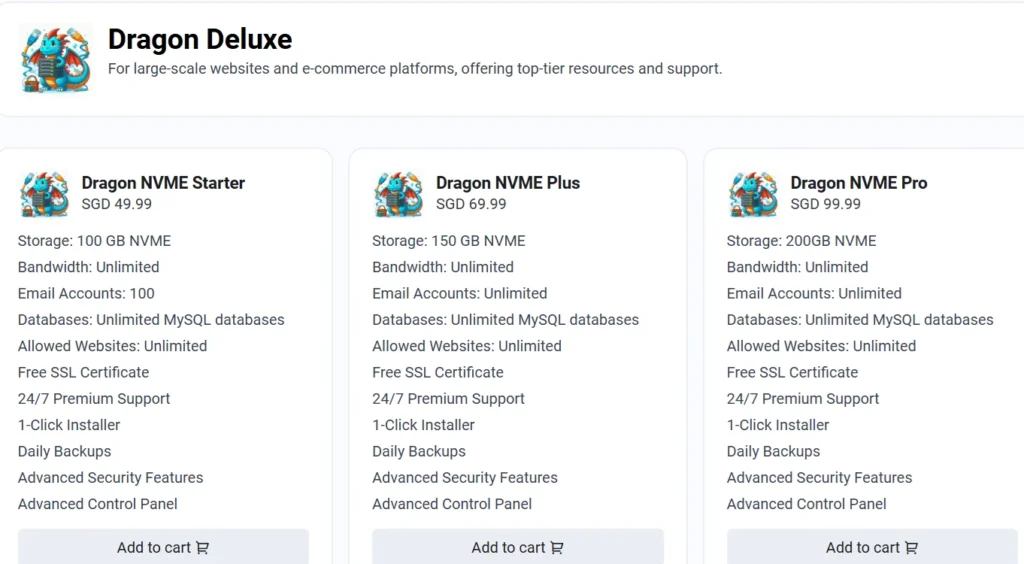Click cart icon in Pro plan button

[x=912, y=548]
